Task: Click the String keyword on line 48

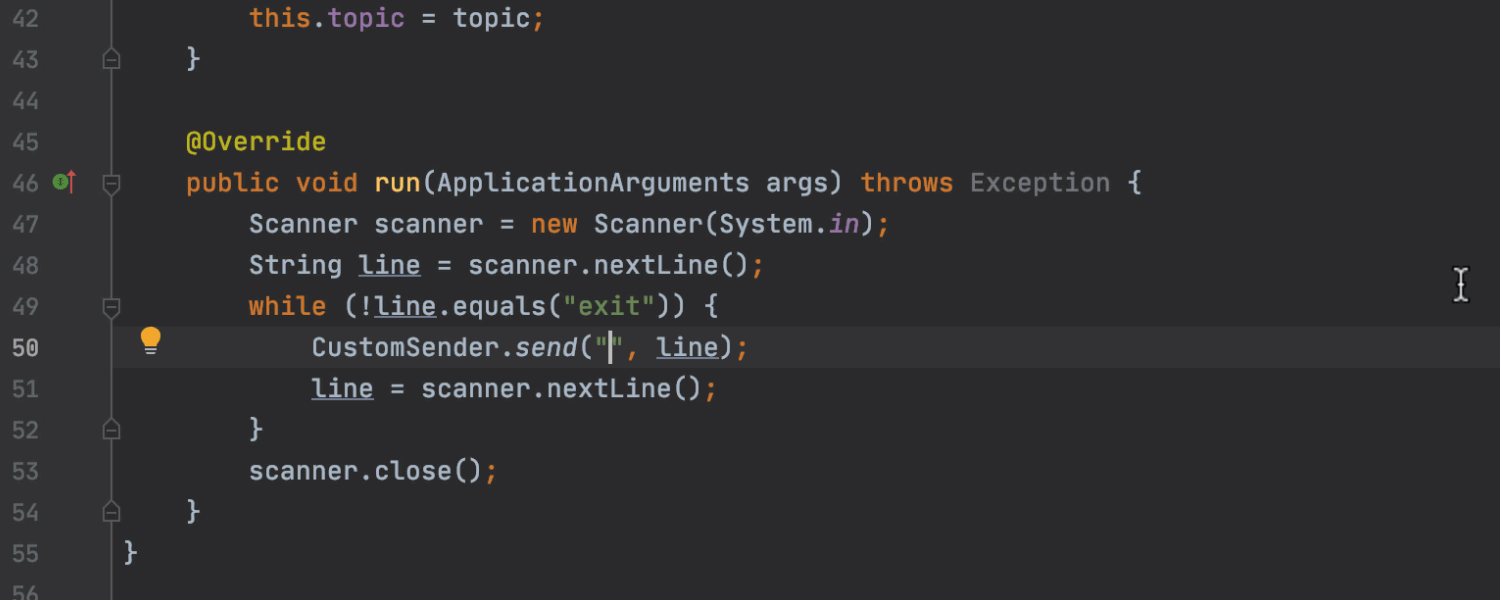Action: tap(295, 265)
